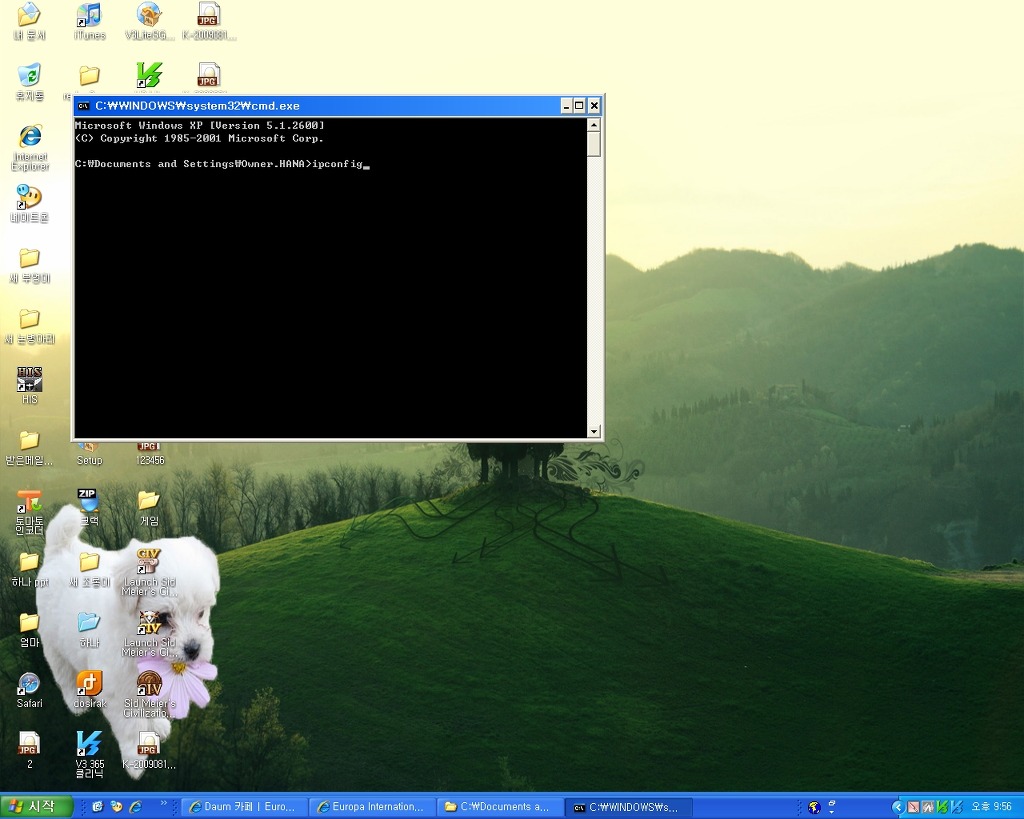Viewport: 1024px width, 819px height.
Task: Click the gray tray icon before green V3
Action: (x=927, y=807)
